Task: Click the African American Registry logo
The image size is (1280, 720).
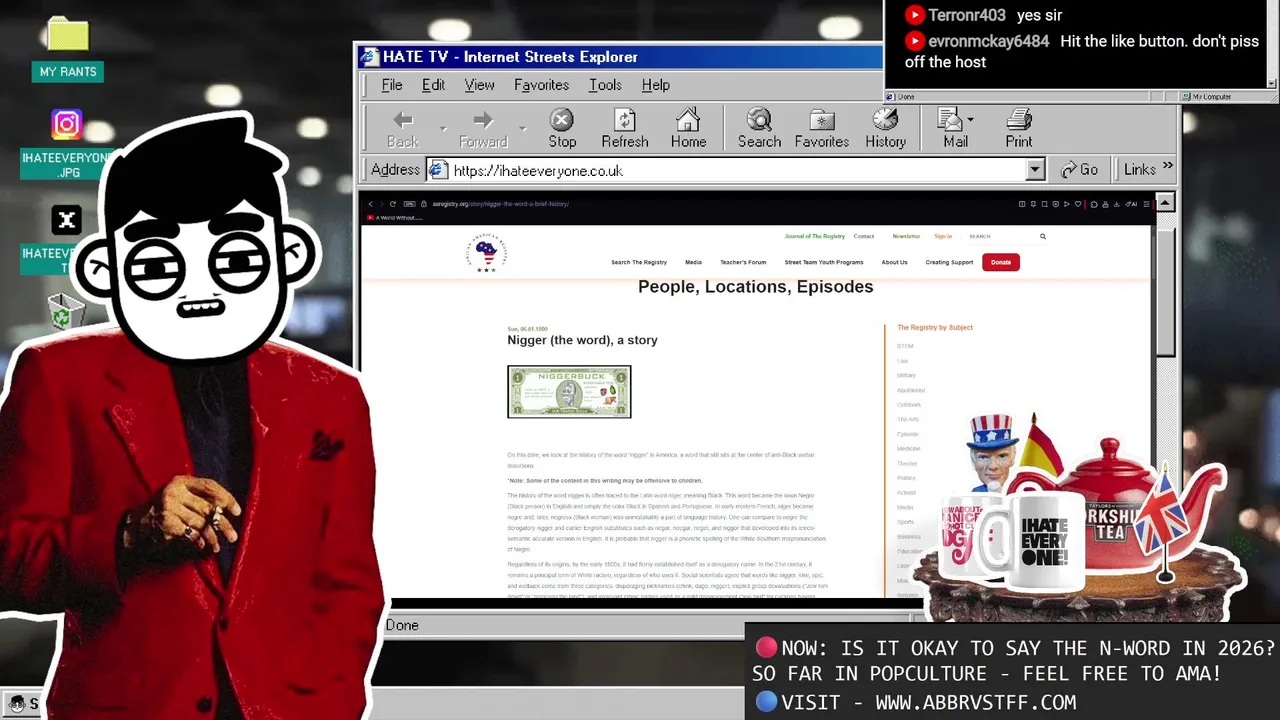Action: click(x=486, y=254)
